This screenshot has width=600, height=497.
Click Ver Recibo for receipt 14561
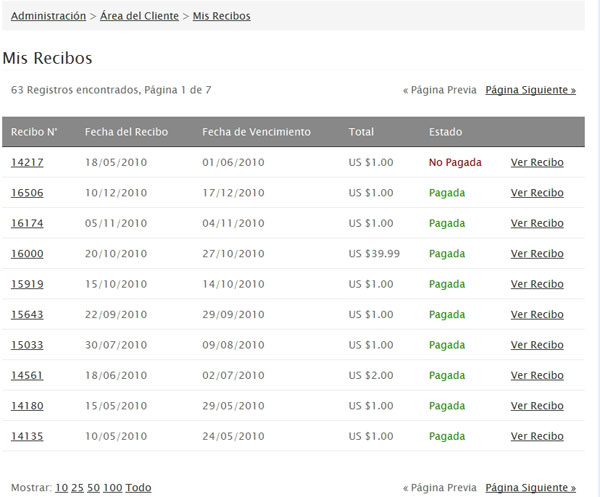[x=537, y=375]
